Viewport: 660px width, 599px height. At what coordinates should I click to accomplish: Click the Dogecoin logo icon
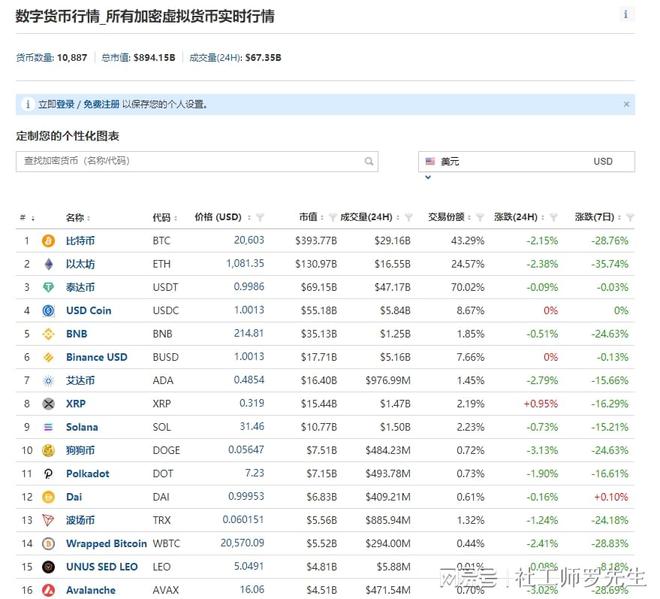point(48,450)
